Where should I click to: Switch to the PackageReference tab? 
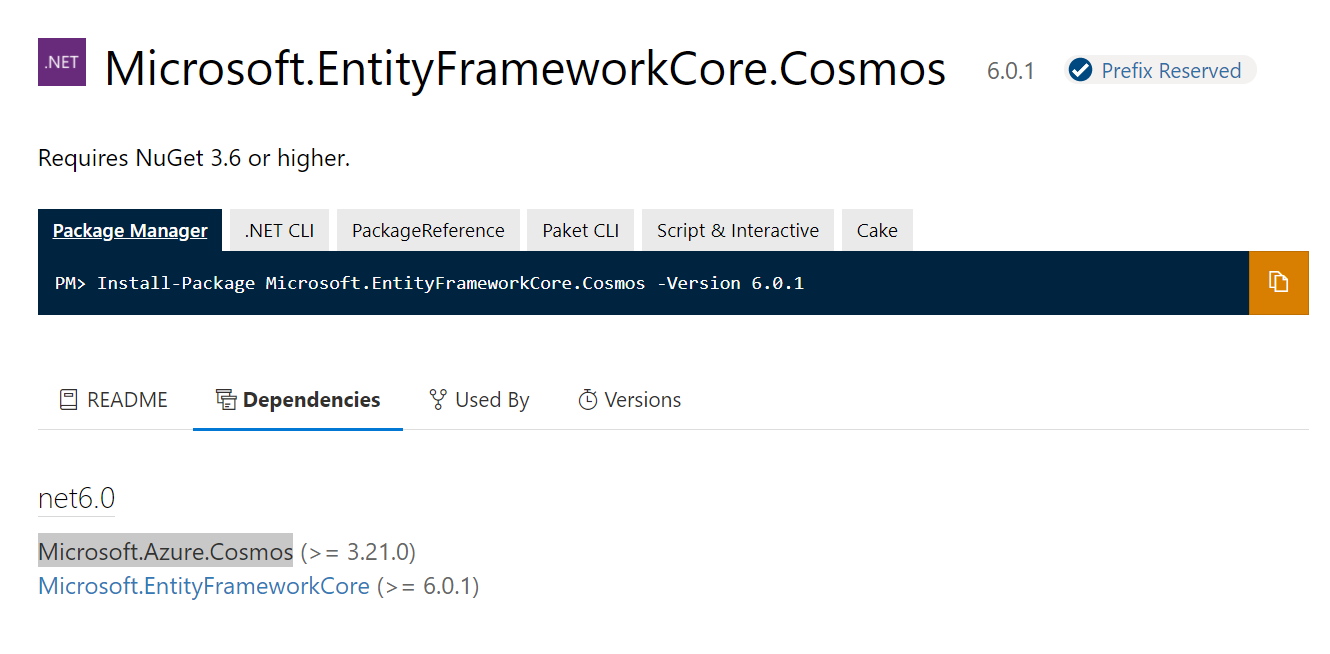click(428, 229)
